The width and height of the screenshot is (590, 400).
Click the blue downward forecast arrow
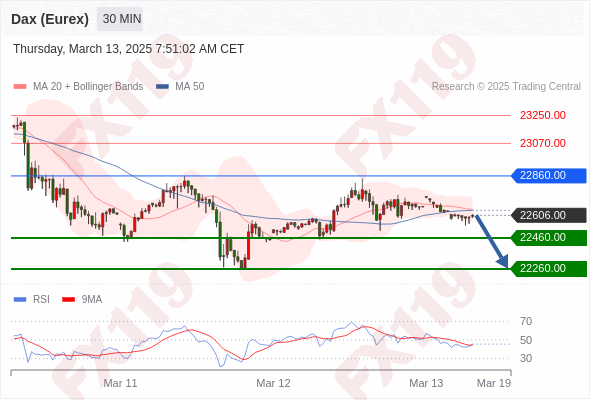coord(492,241)
